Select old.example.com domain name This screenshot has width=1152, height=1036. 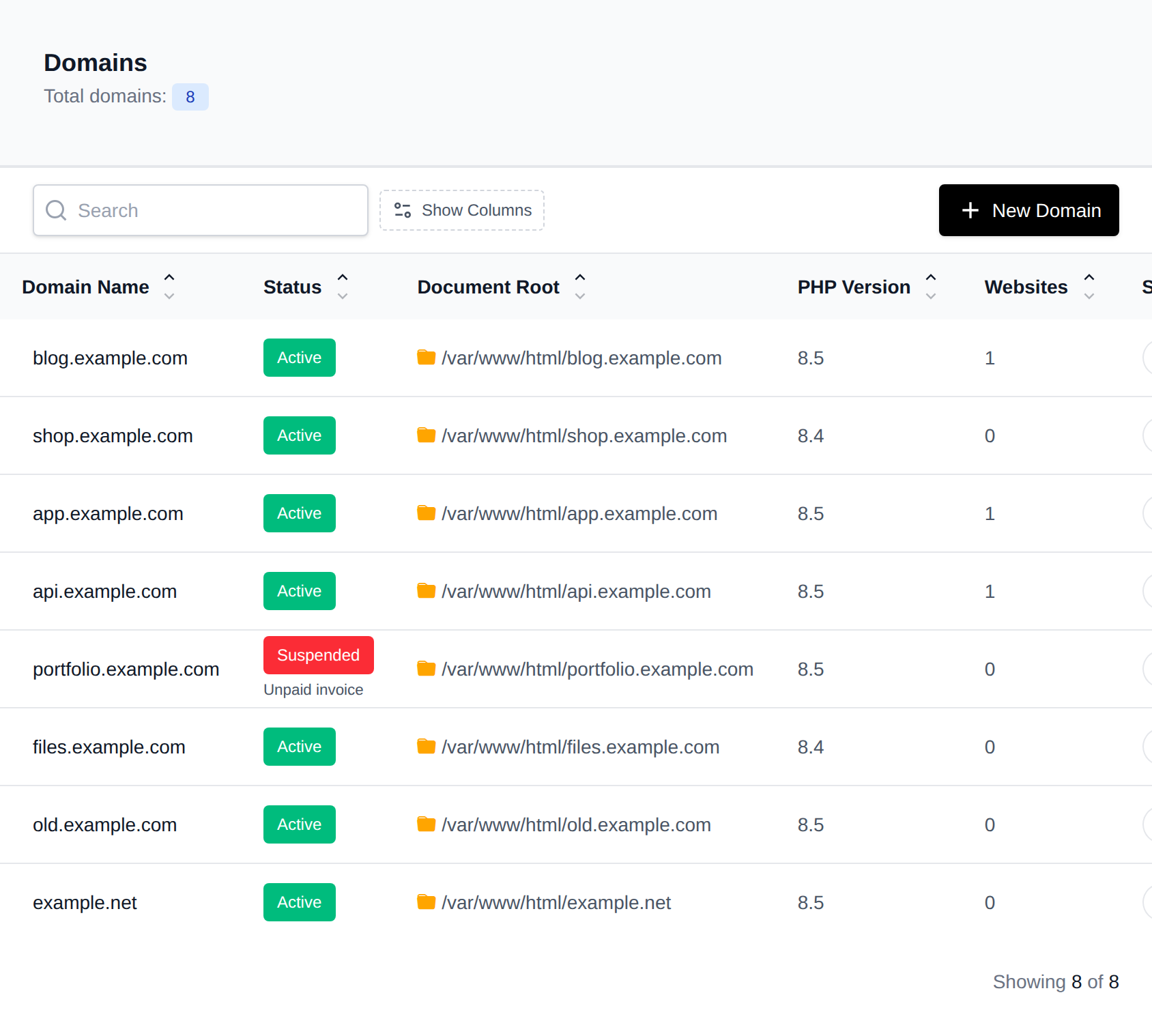[104, 825]
